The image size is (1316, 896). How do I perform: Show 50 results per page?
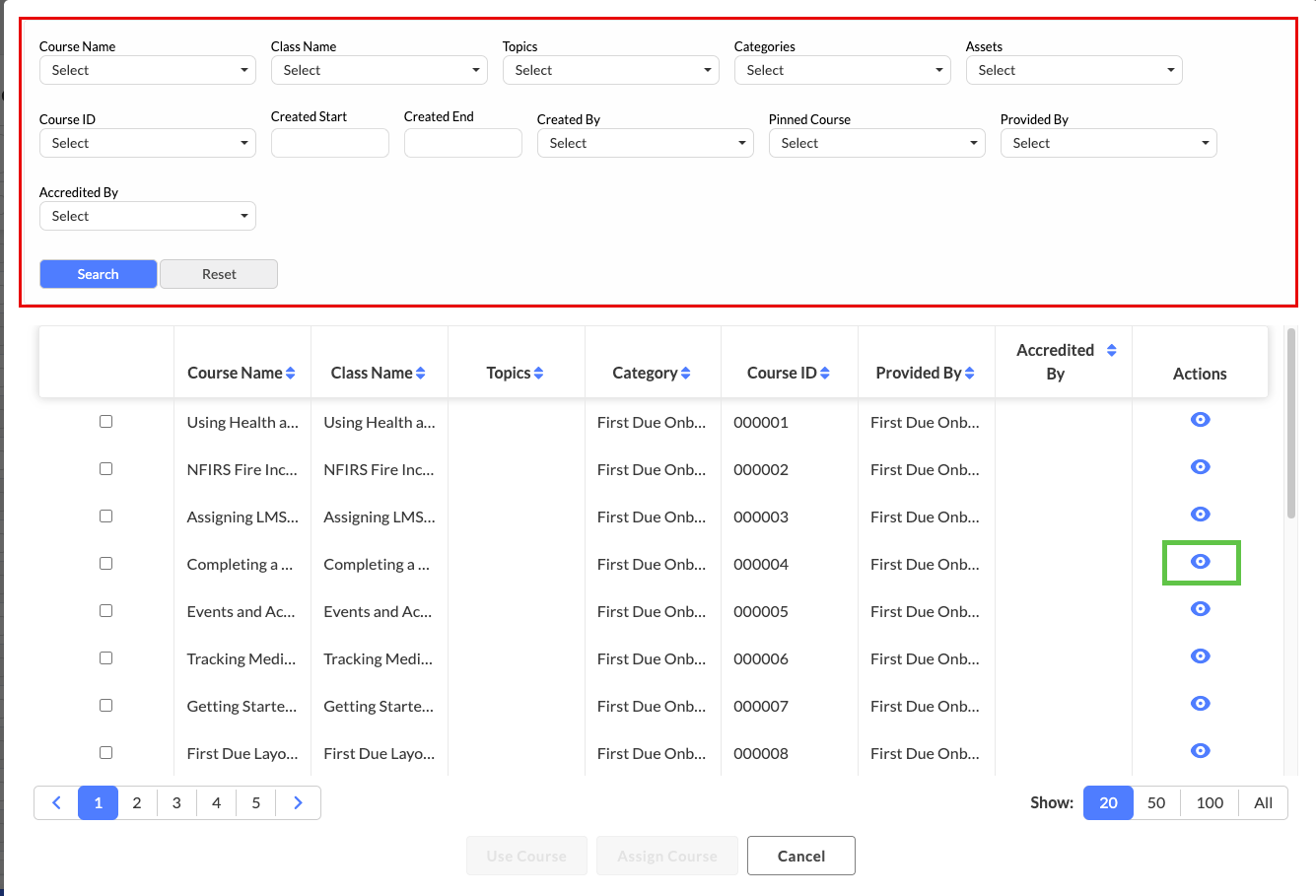point(1156,802)
